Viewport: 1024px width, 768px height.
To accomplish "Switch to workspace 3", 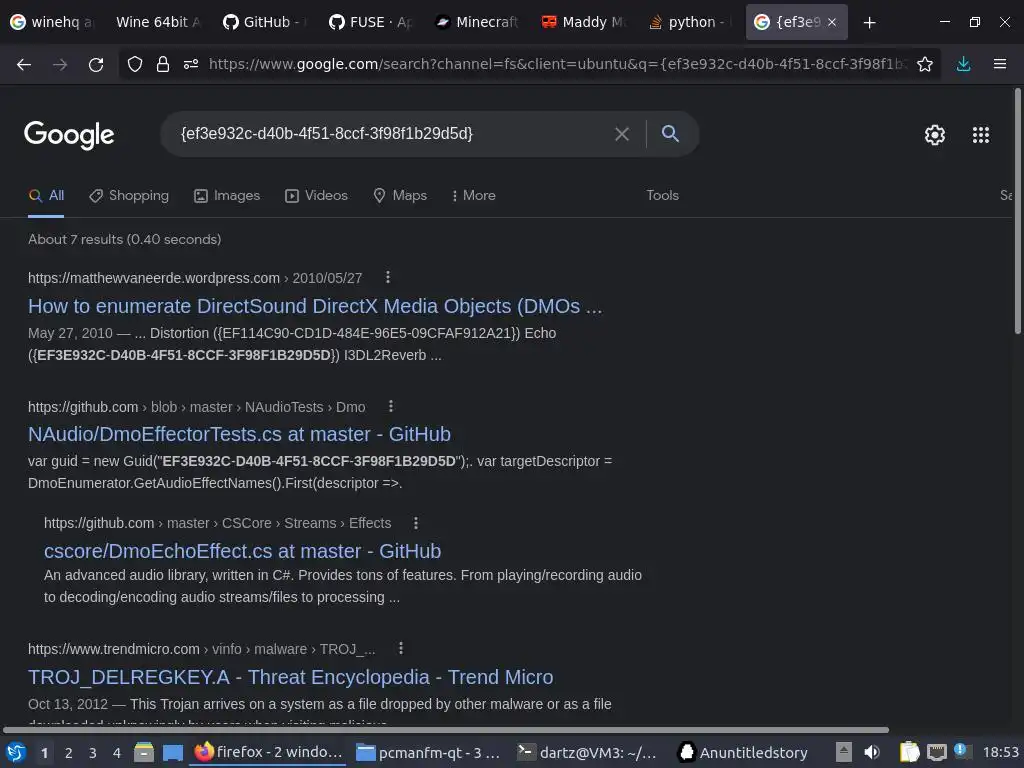I will click(92, 753).
